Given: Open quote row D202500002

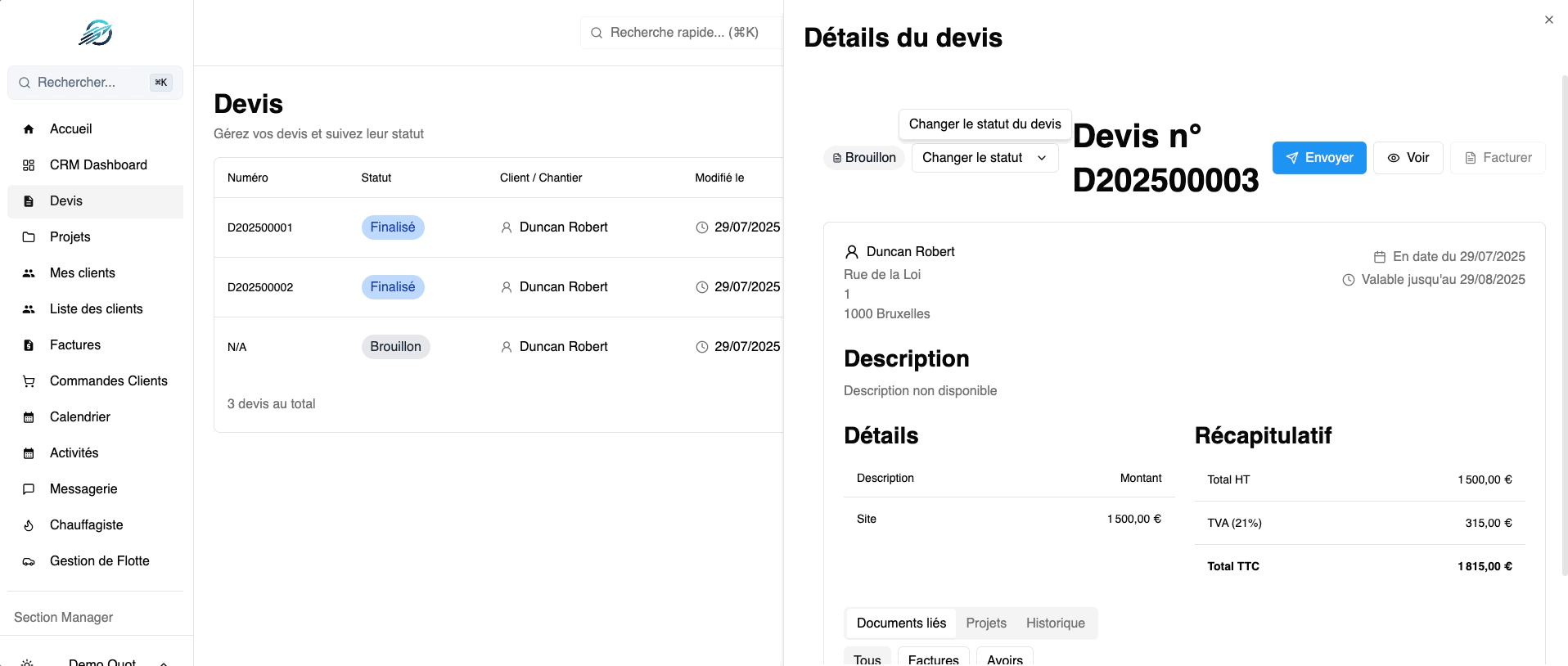Looking at the screenshot, I should pos(498,287).
